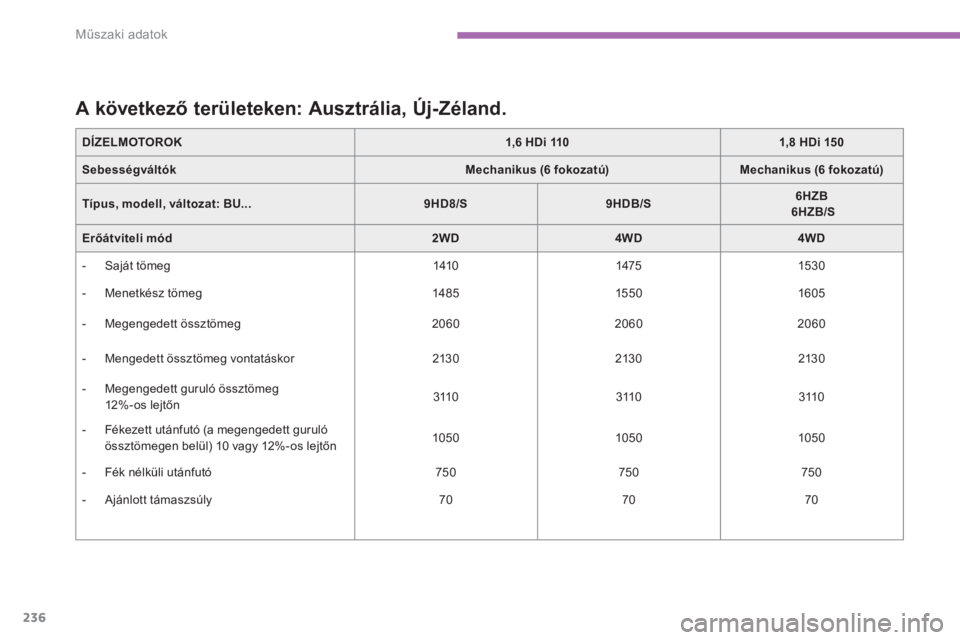Click '750' in the 9HDB/S column
This screenshot has width=960, height=640.
629,472
